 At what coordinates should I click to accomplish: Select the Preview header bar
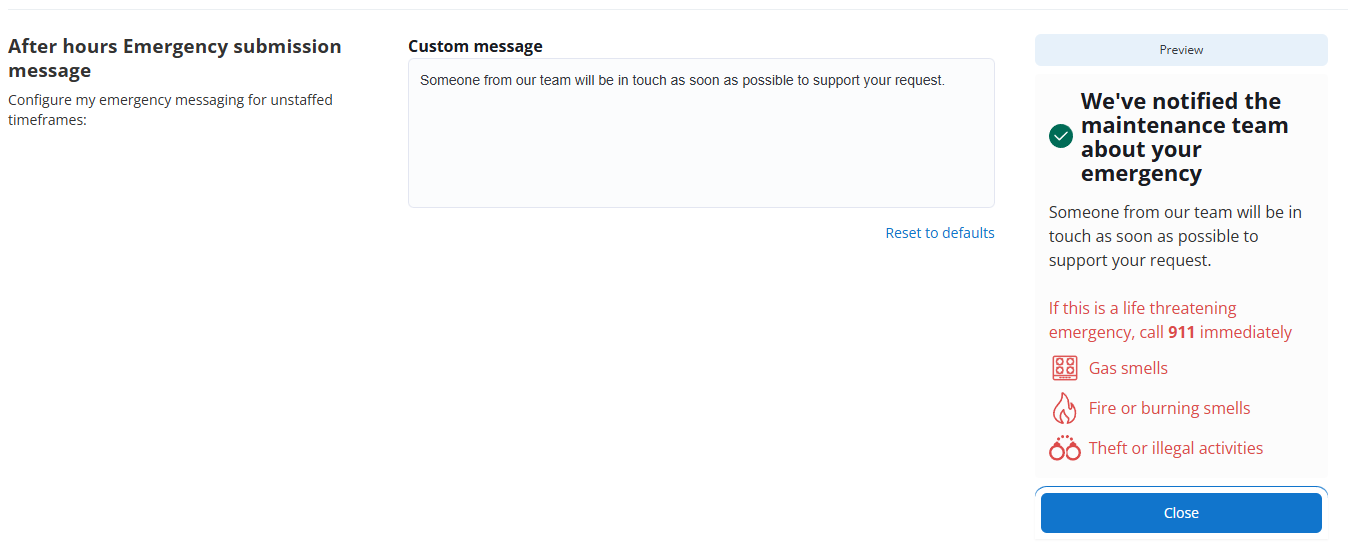click(1181, 50)
